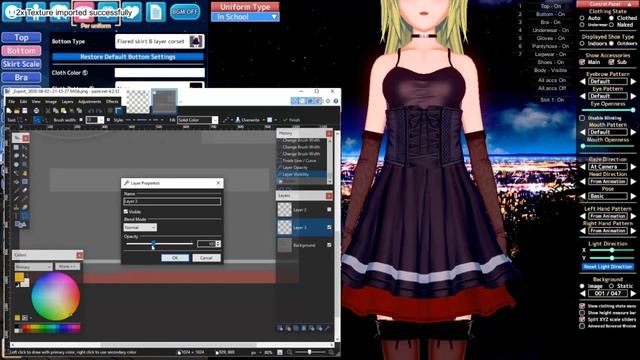Open the Adjustments menu in paint.net
Image resolution: width=640 pixels, height=360 pixels.
pos(89,101)
